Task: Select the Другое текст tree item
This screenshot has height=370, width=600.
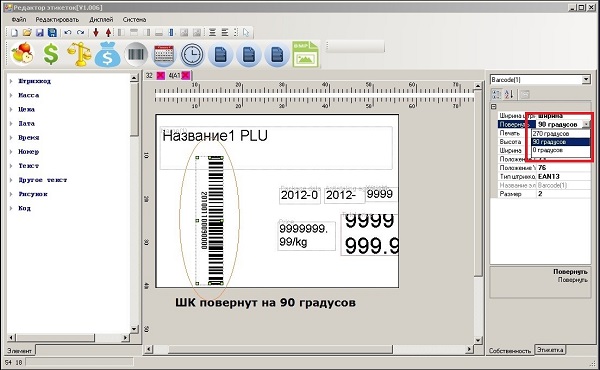Action: pyautogui.click(x=42, y=180)
